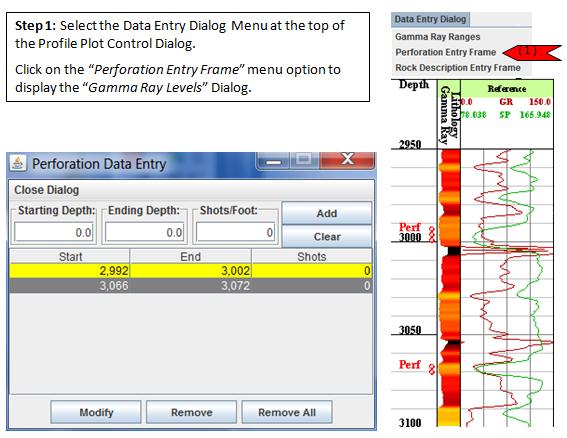Minimize the Perforation Data Entry window

(x=273, y=160)
